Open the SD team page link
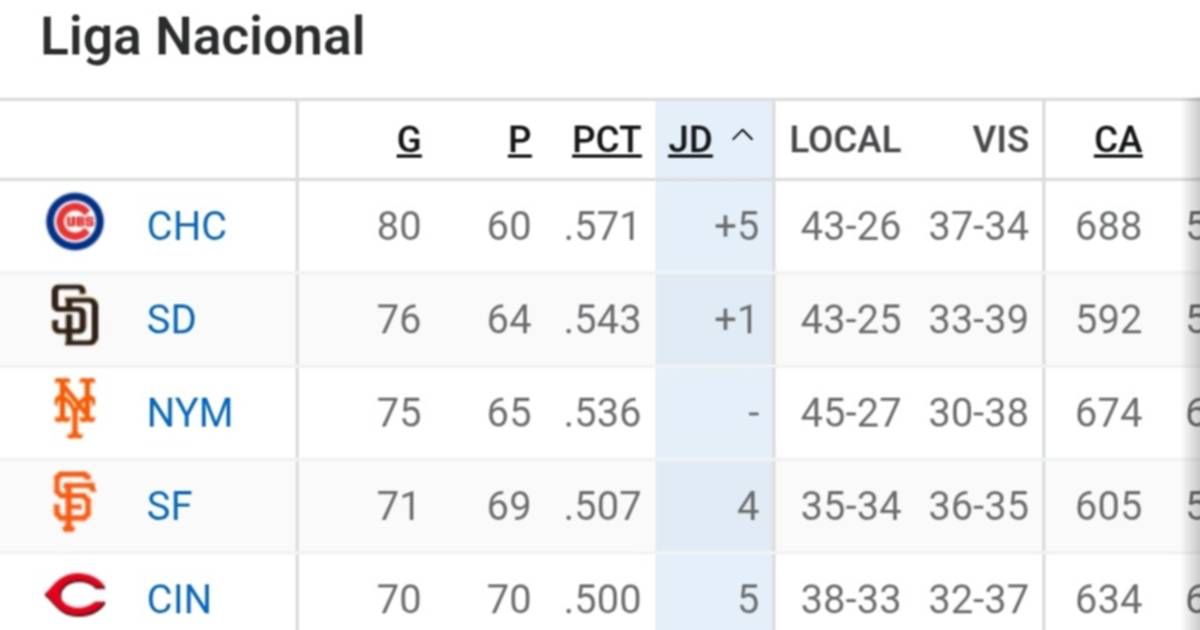This screenshot has width=1200, height=630. click(x=171, y=319)
